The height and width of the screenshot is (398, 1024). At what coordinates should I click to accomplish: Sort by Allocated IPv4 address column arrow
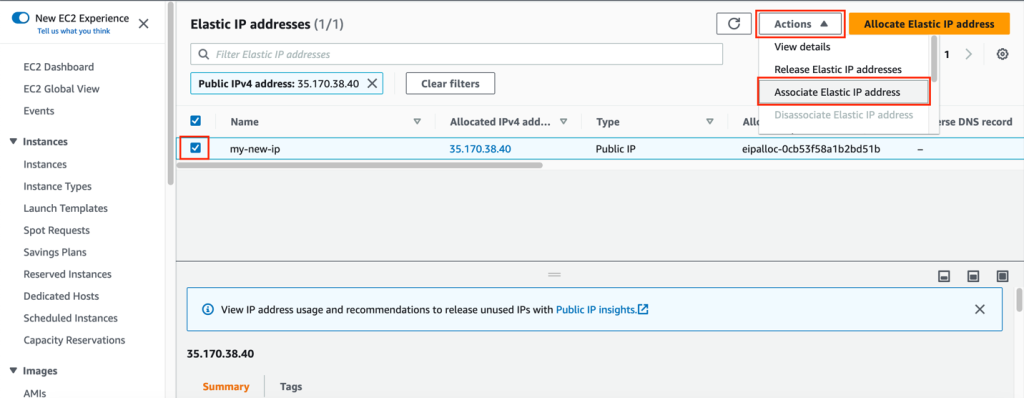564,122
